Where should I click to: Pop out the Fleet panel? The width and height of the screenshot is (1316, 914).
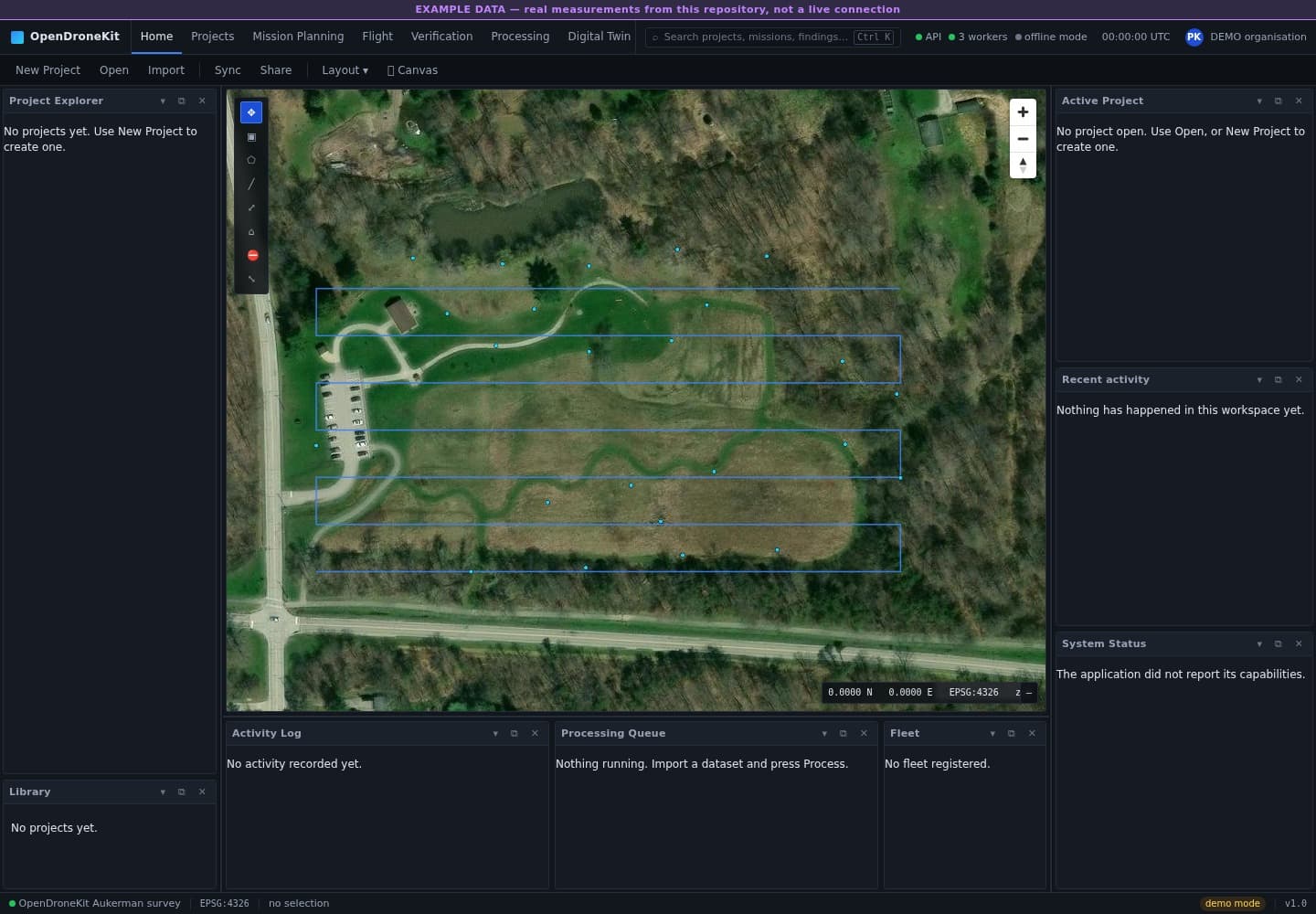(x=1012, y=733)
